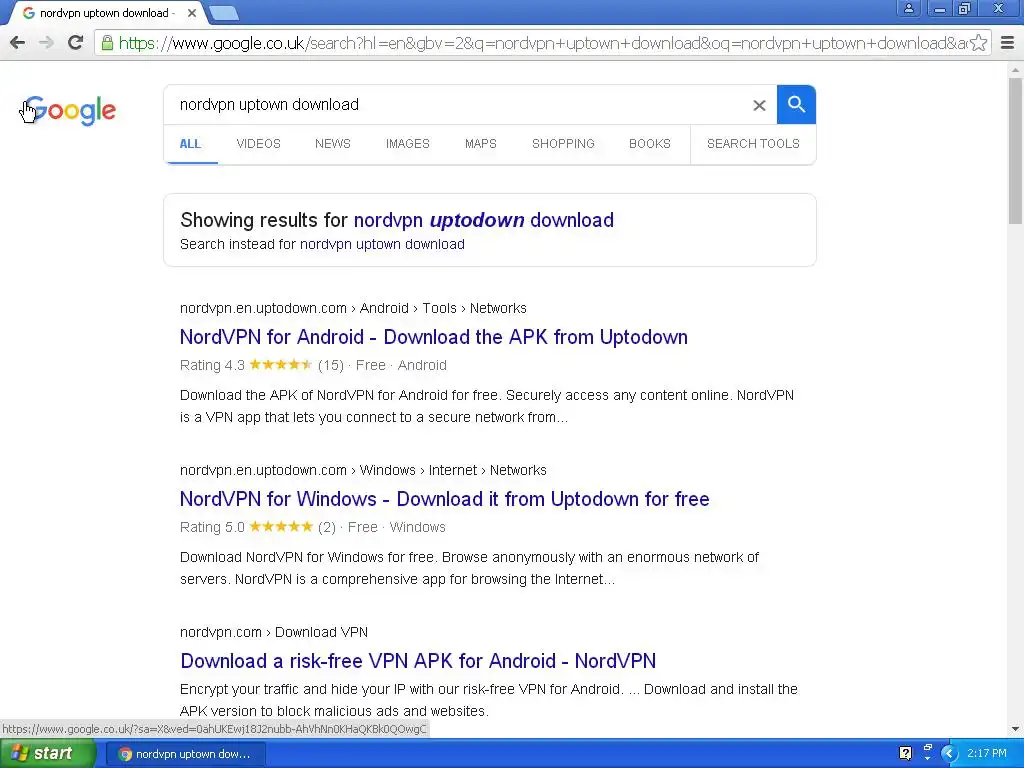Click the 'Rating 5.0' star rating line
The height and width of the screenshot is (768, 1024).
(312, 527)
